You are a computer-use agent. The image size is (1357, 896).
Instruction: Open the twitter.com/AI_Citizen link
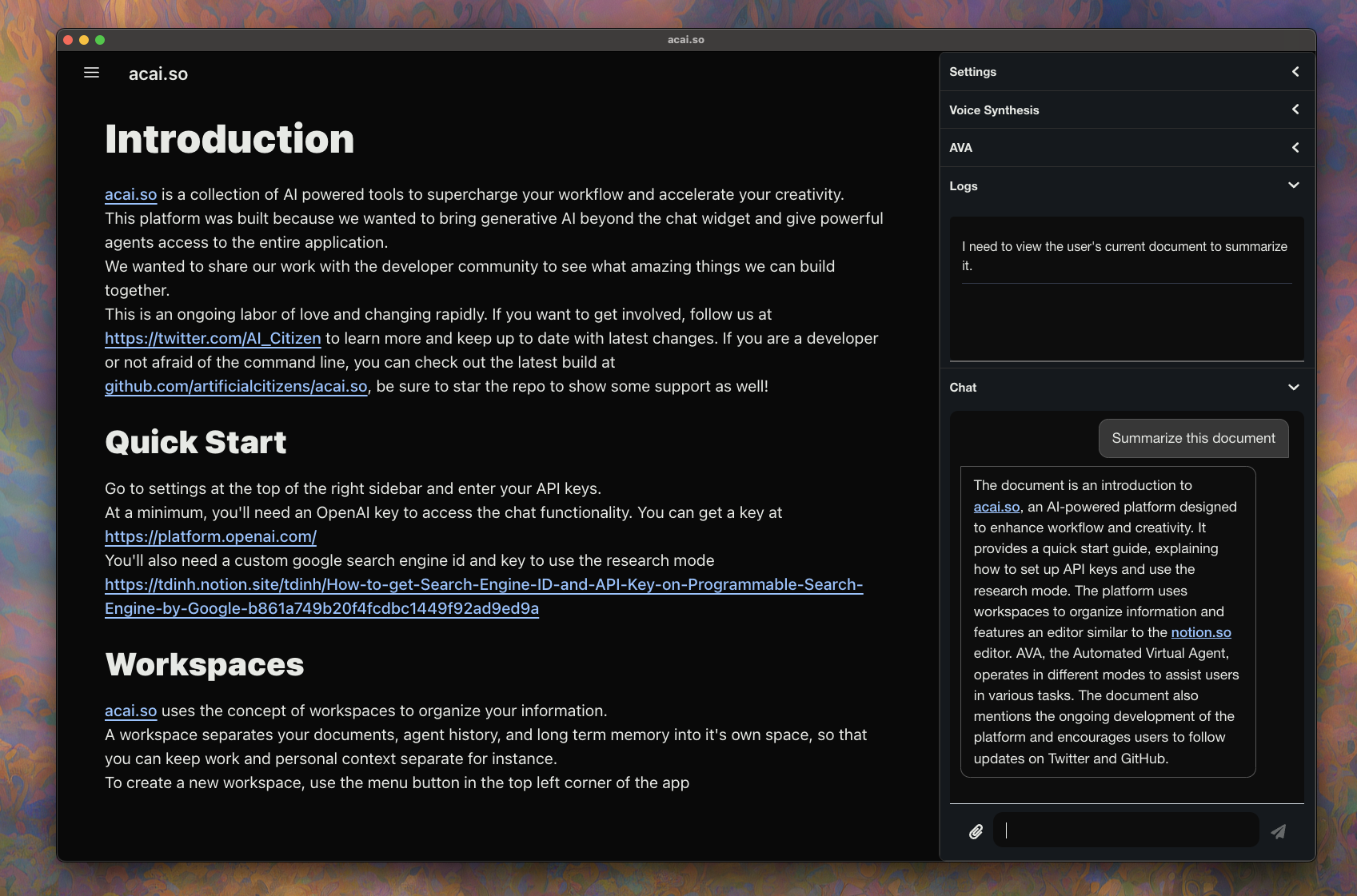213,338
